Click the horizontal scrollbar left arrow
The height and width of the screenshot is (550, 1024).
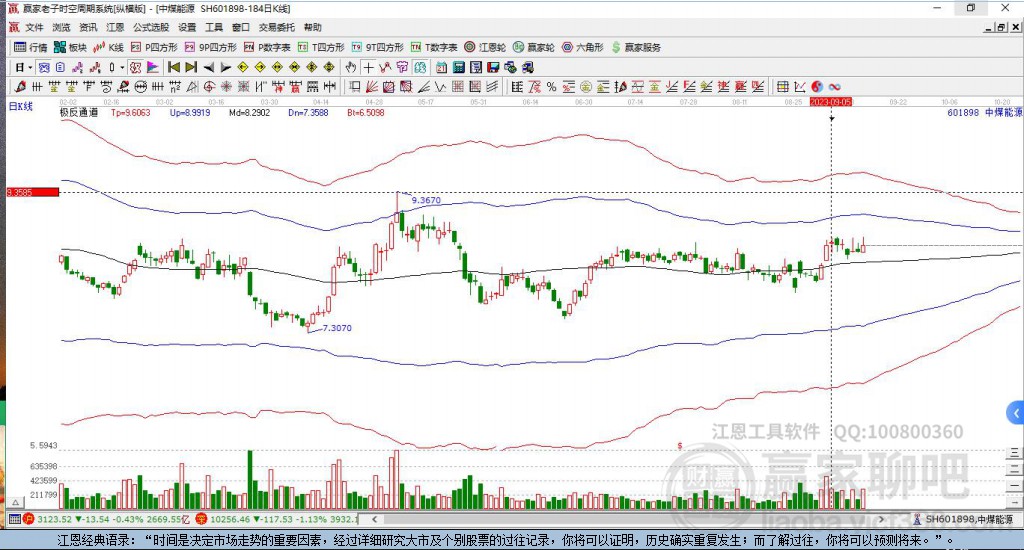coord(374,519)
